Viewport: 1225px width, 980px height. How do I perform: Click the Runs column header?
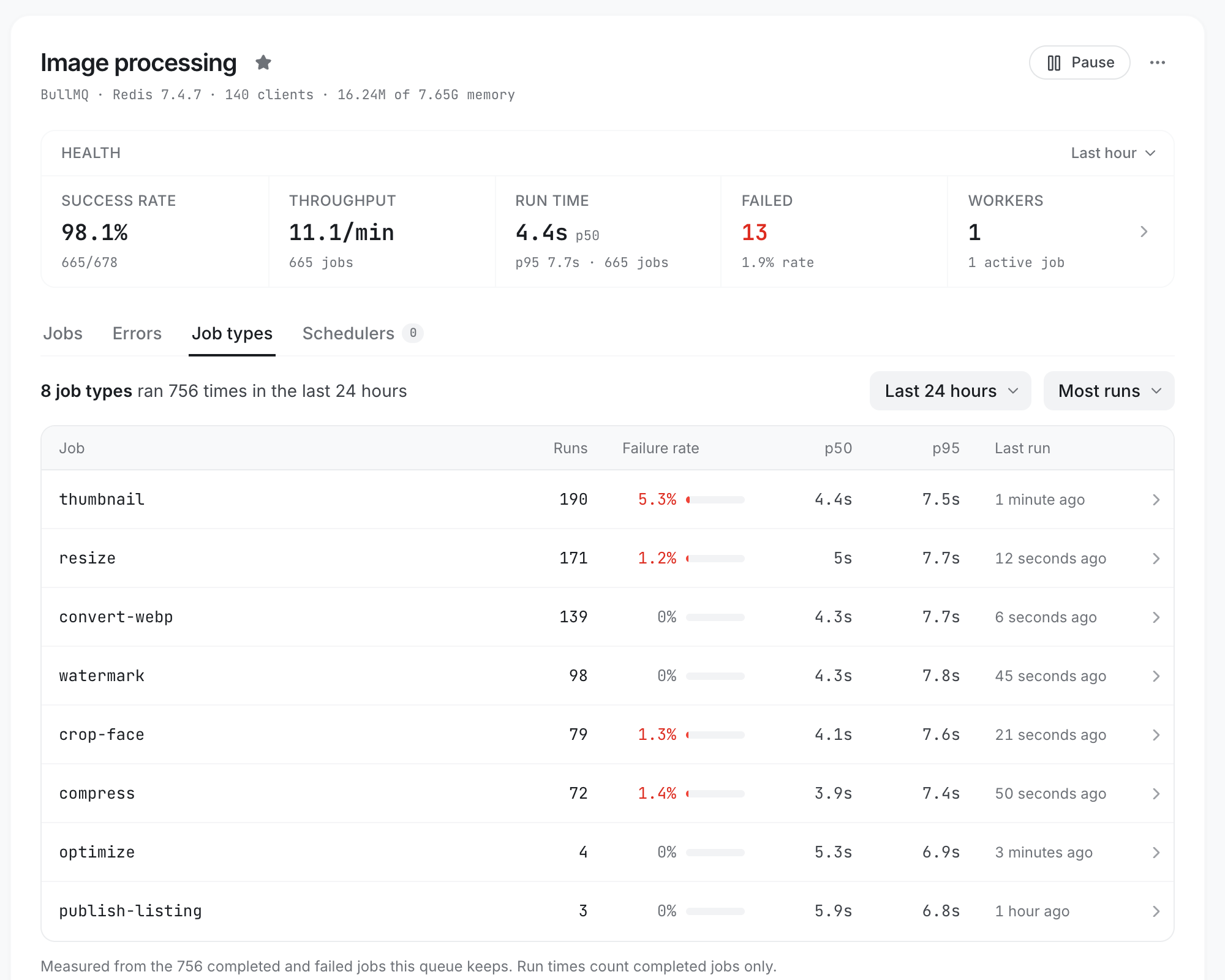570,448
